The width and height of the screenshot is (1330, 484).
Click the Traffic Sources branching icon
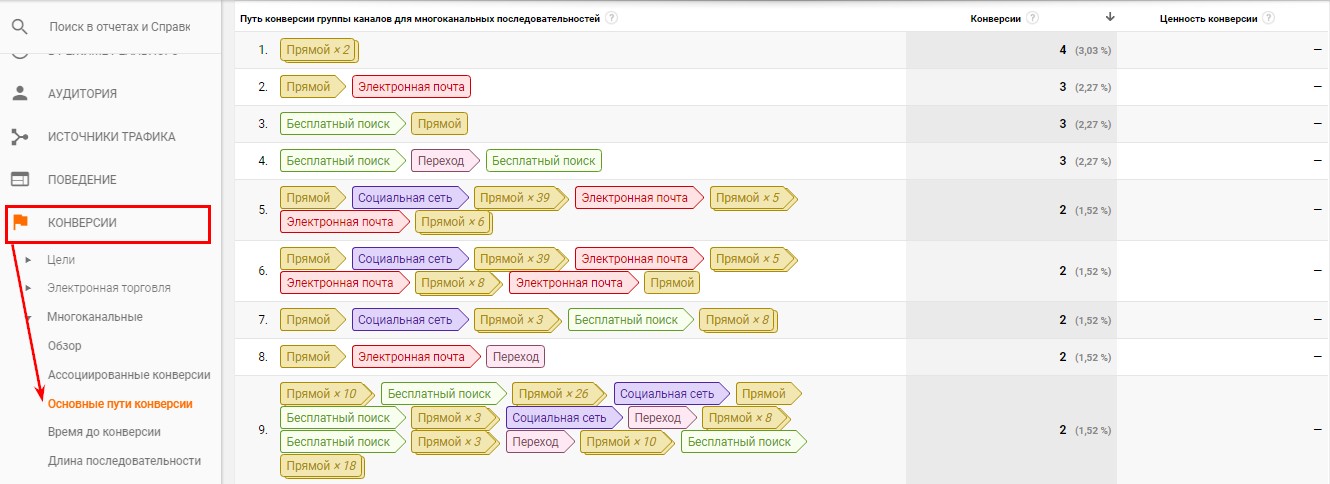click(x=20, y=136)
